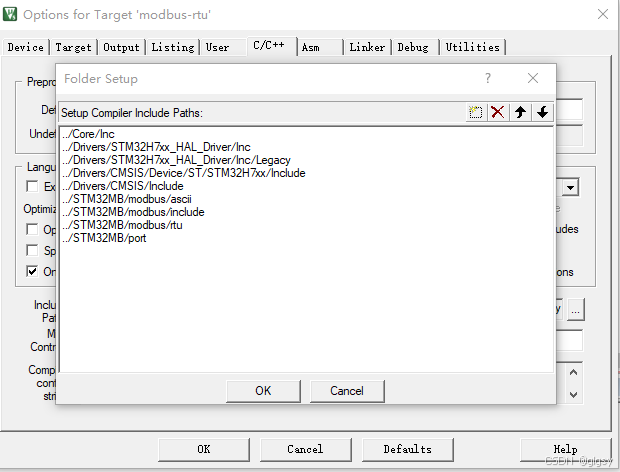Open Help in Options window
The image size is (620, 472).
tap(565, 449)
